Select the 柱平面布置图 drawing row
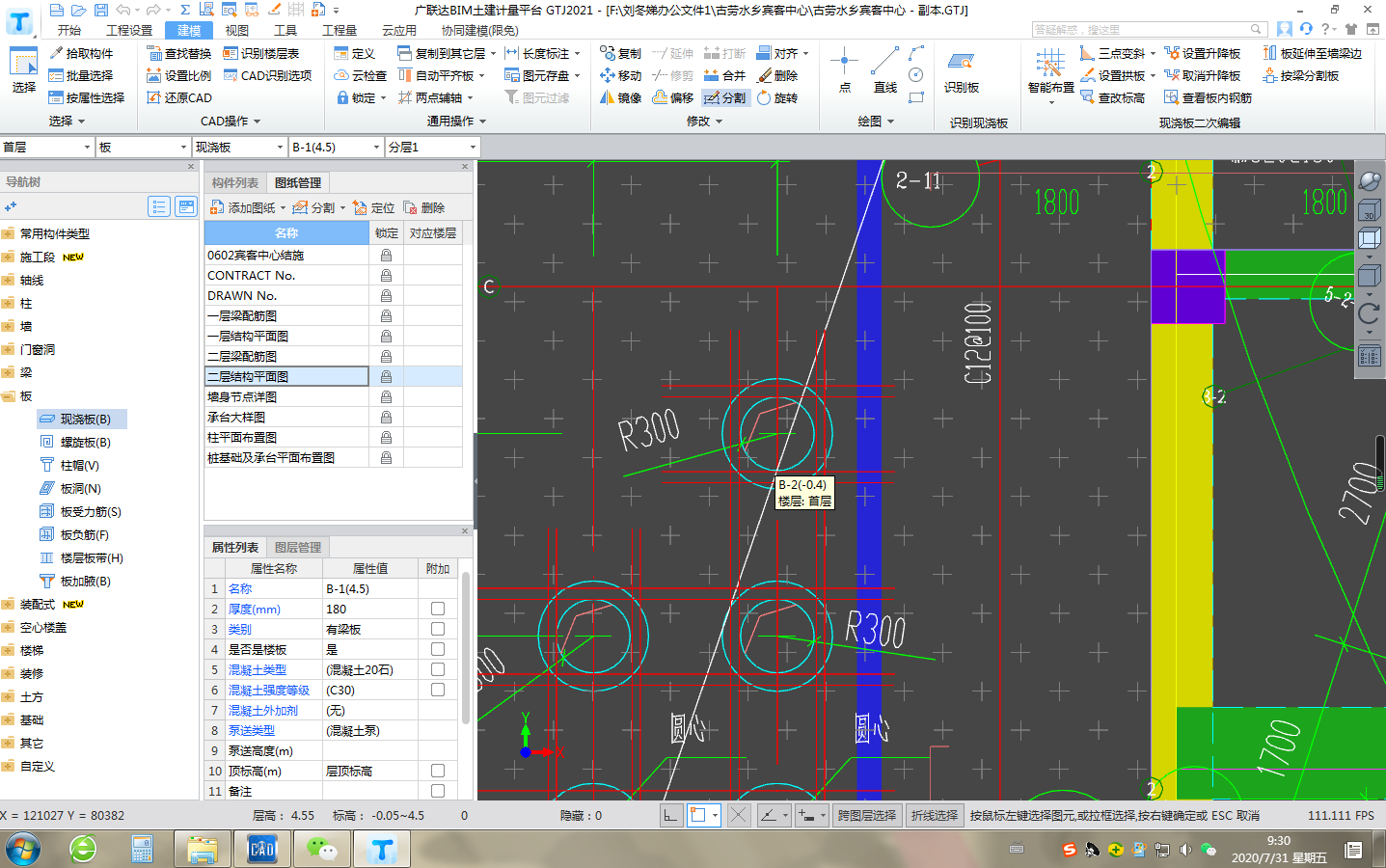The width and height of the screenshot is (1386, 868). [286, 438]
